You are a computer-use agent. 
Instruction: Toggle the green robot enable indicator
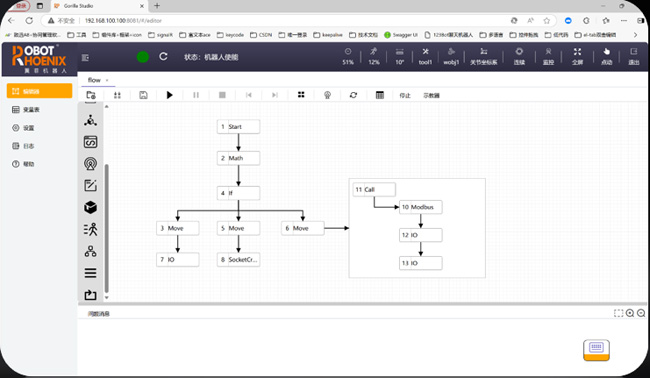pyautogui.click(x=143, y=57)
